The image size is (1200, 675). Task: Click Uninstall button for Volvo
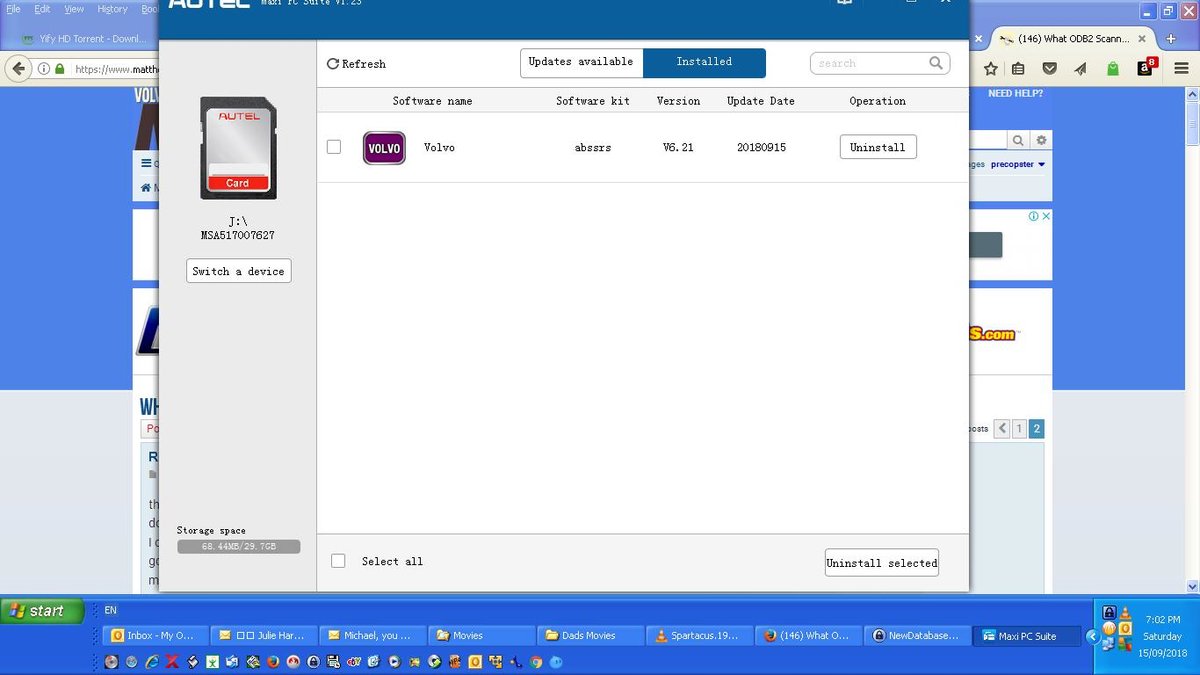point(877,147)
